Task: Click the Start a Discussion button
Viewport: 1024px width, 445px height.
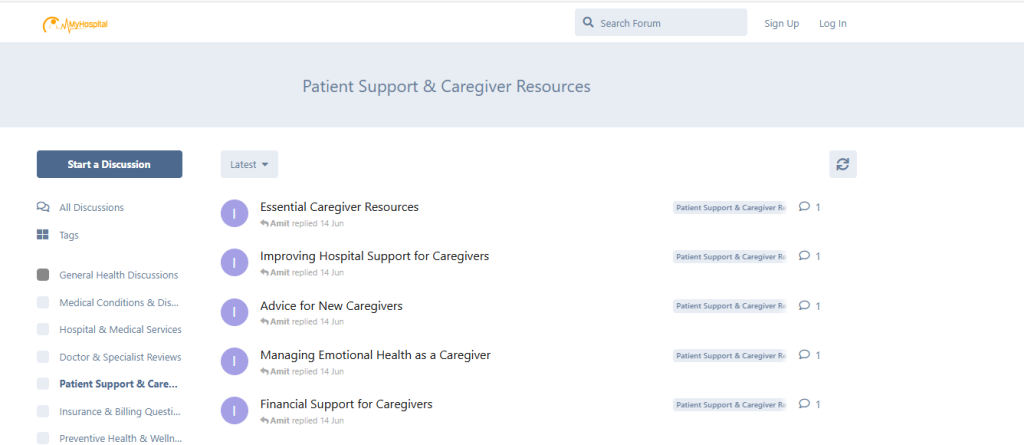Action: pyautogui.click(x=110, y=164)
